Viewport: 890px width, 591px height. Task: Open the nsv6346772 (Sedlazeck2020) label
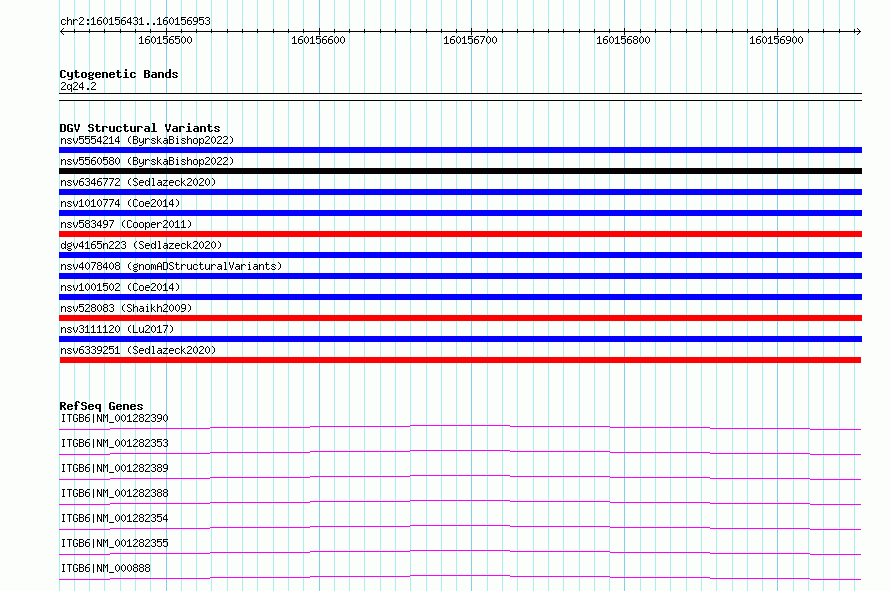tap(138, 182)
